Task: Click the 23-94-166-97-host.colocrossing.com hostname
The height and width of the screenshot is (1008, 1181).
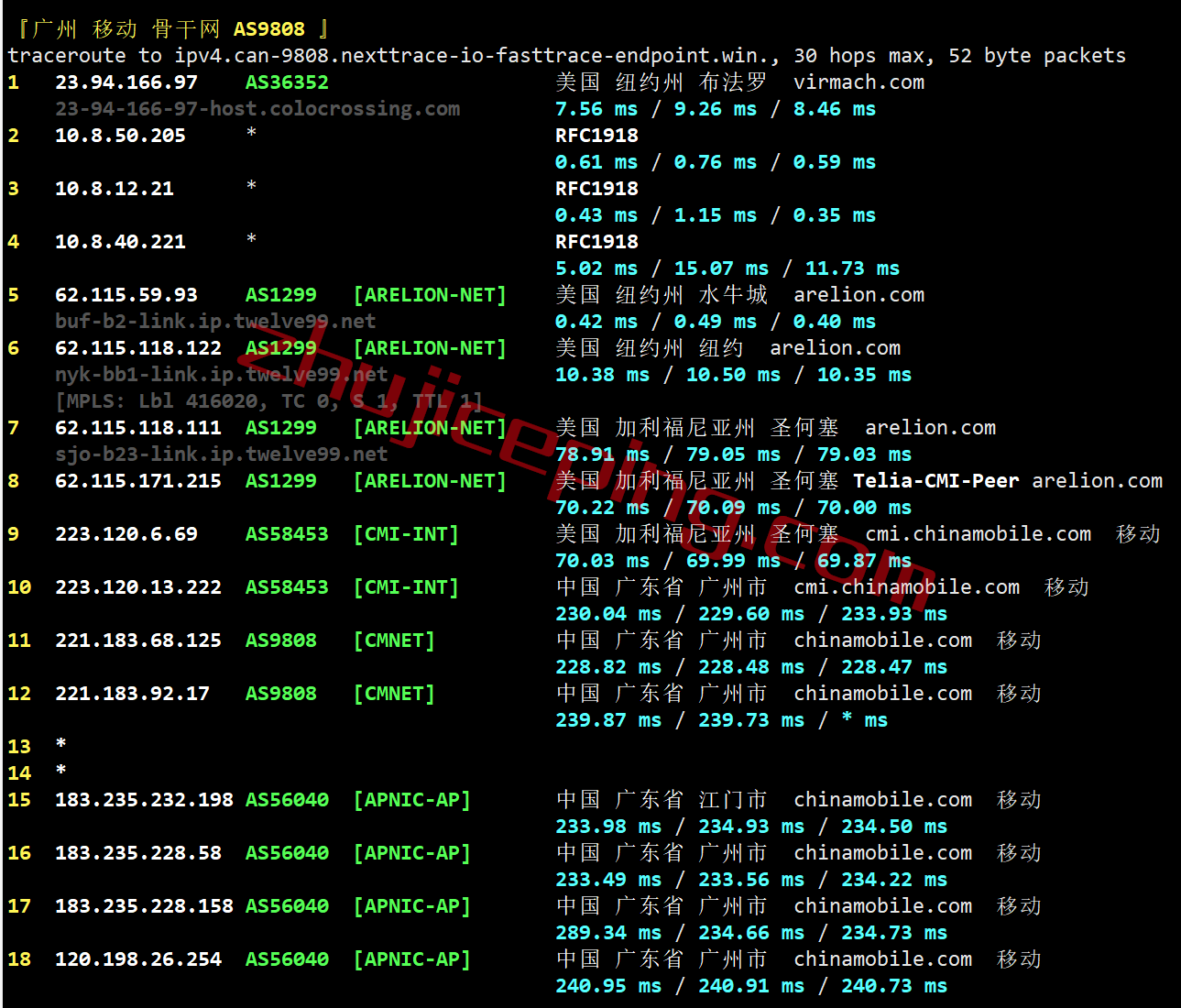Action: point(257,109)
